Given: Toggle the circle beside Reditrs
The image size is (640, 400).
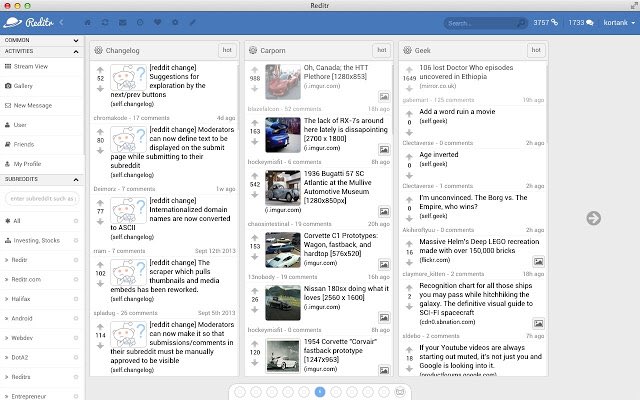Looking at the screenshot, I should 76,377.
